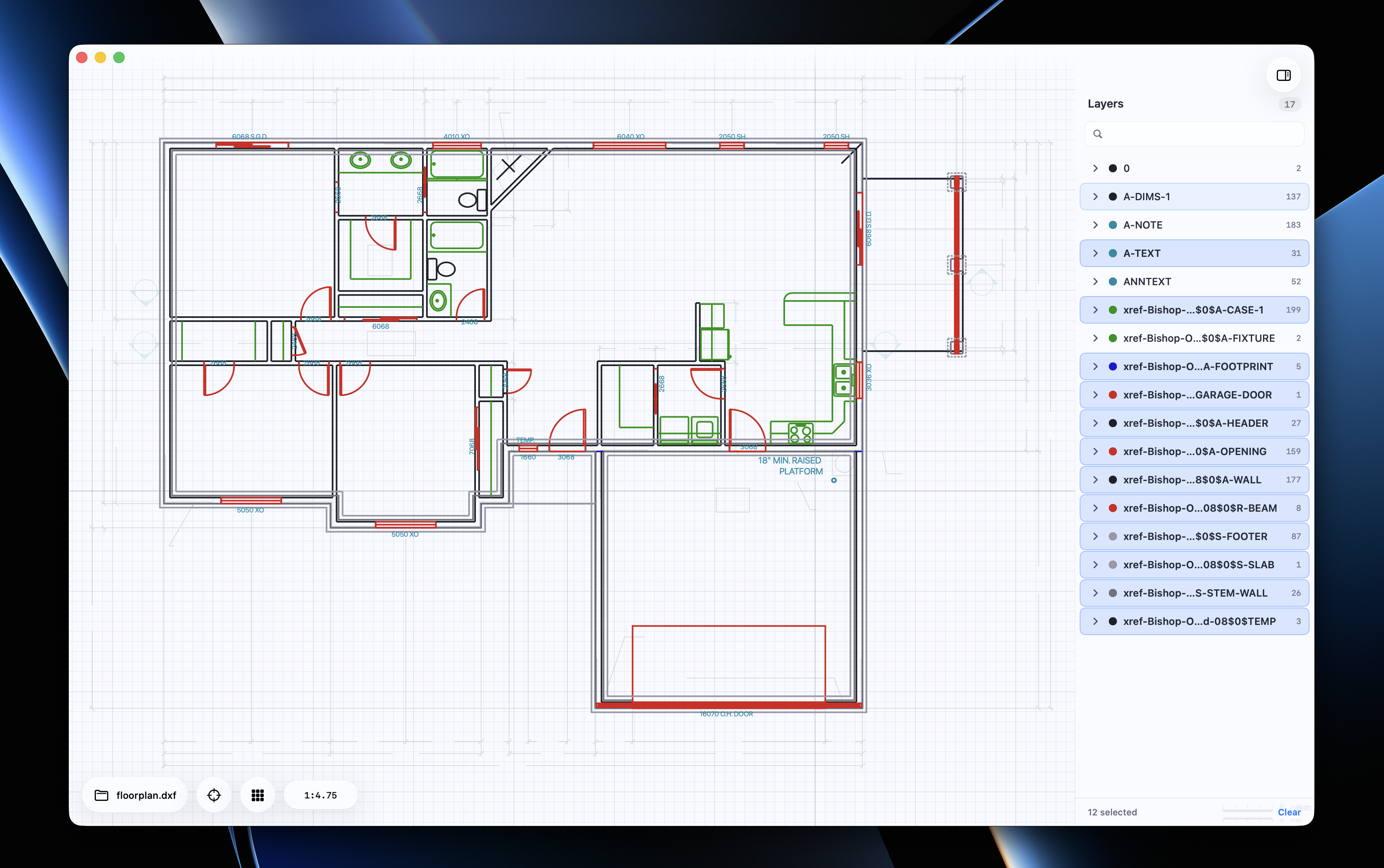
Task: Toggle the A-OPENING layer row
Action: tap(1194, 451)
